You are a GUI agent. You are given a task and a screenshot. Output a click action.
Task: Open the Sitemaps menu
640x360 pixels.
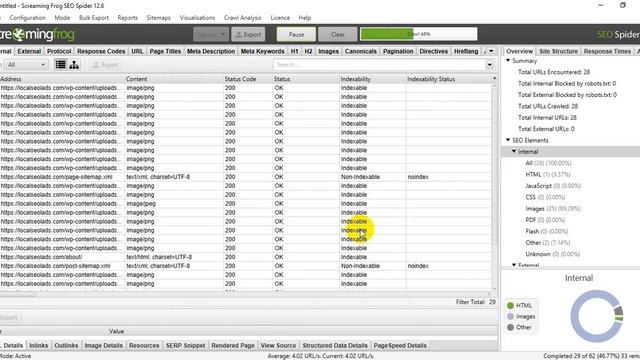pos(158,18)
